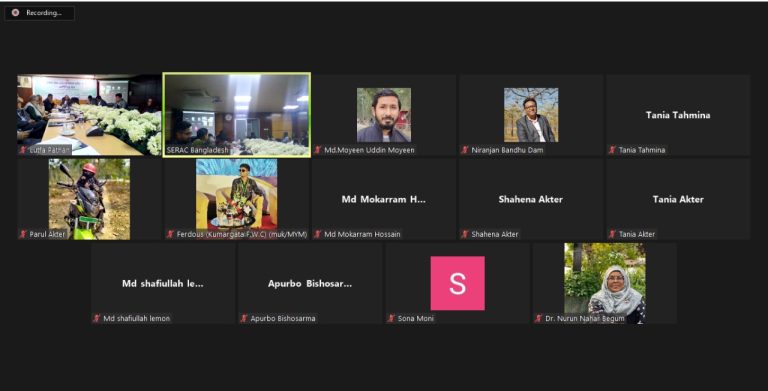Select the SERAC Bangladesh active speaker video
The height and width of the screenshot is (391, 768).
pos(237,115)
